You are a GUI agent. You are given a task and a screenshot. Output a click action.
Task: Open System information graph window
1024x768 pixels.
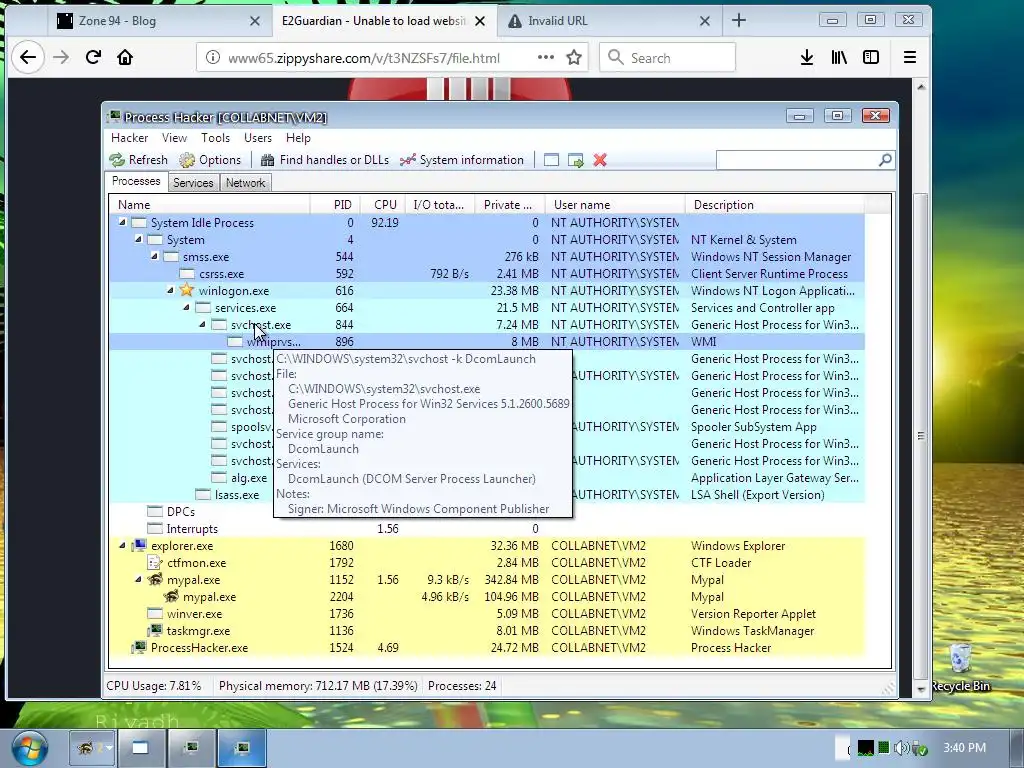click(x=462, y=160)
